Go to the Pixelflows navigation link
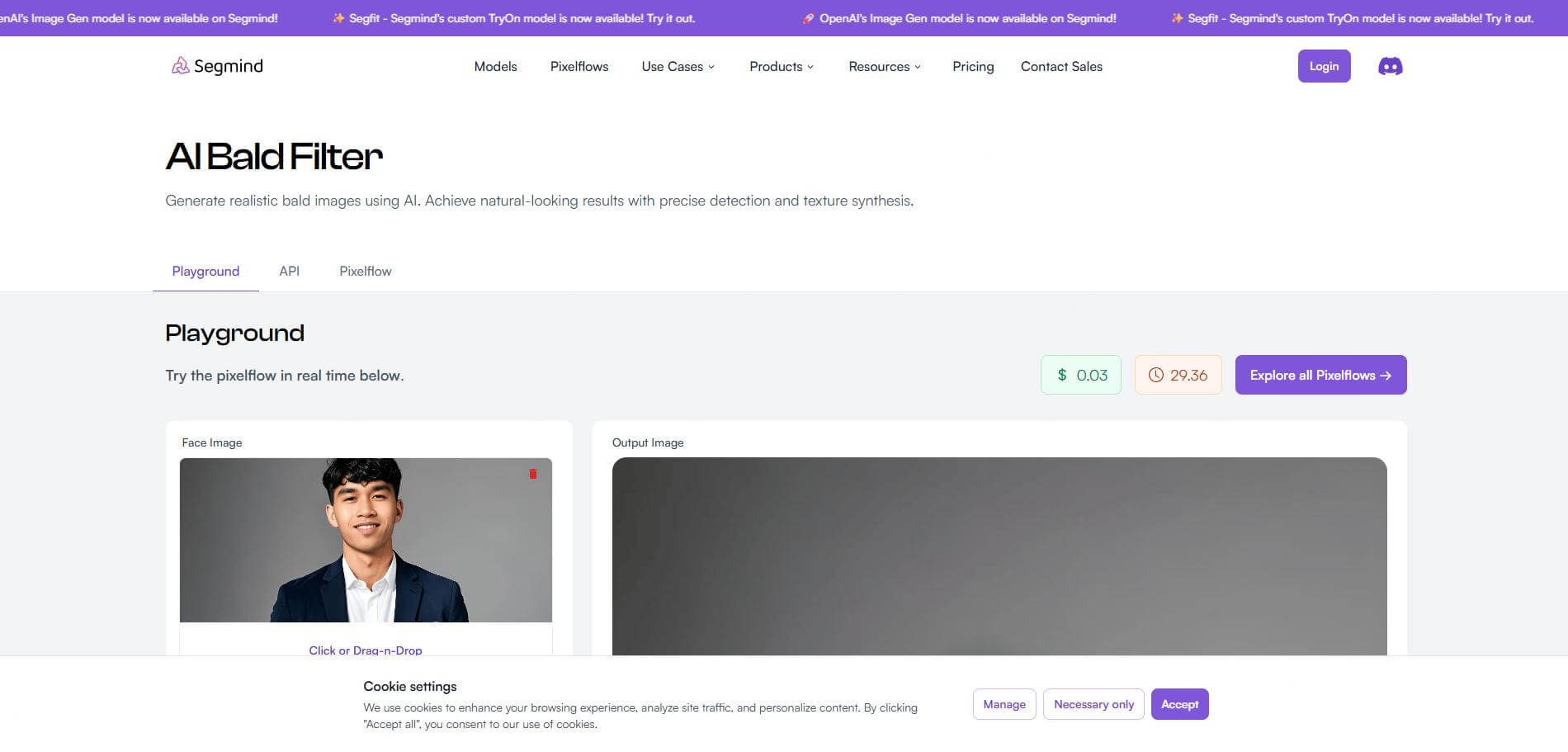 (579, 67)
